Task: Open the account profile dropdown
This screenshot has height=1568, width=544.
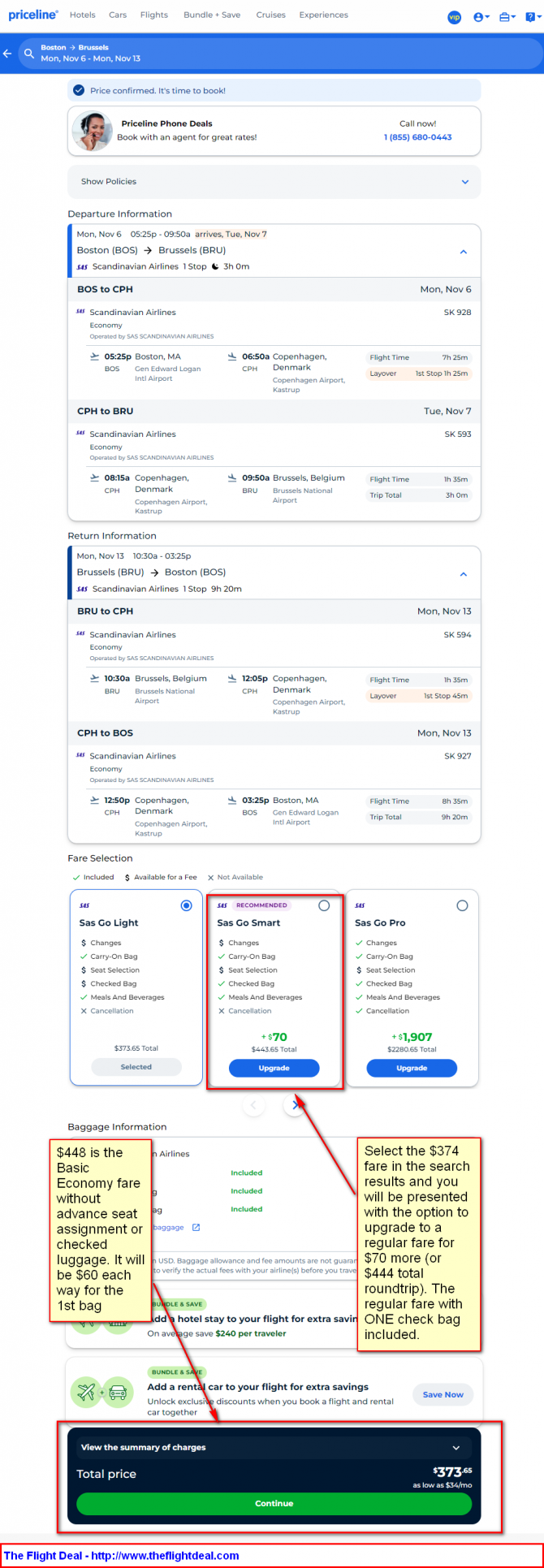Action: tap(481, 17)
